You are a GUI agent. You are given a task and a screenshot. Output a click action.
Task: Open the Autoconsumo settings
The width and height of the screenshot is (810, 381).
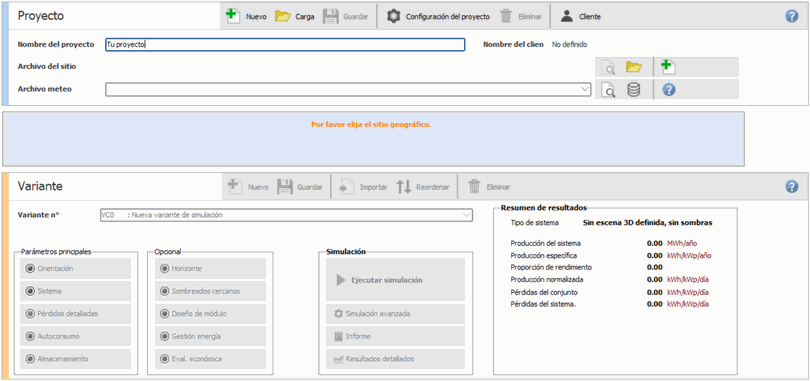pos(75,336)
